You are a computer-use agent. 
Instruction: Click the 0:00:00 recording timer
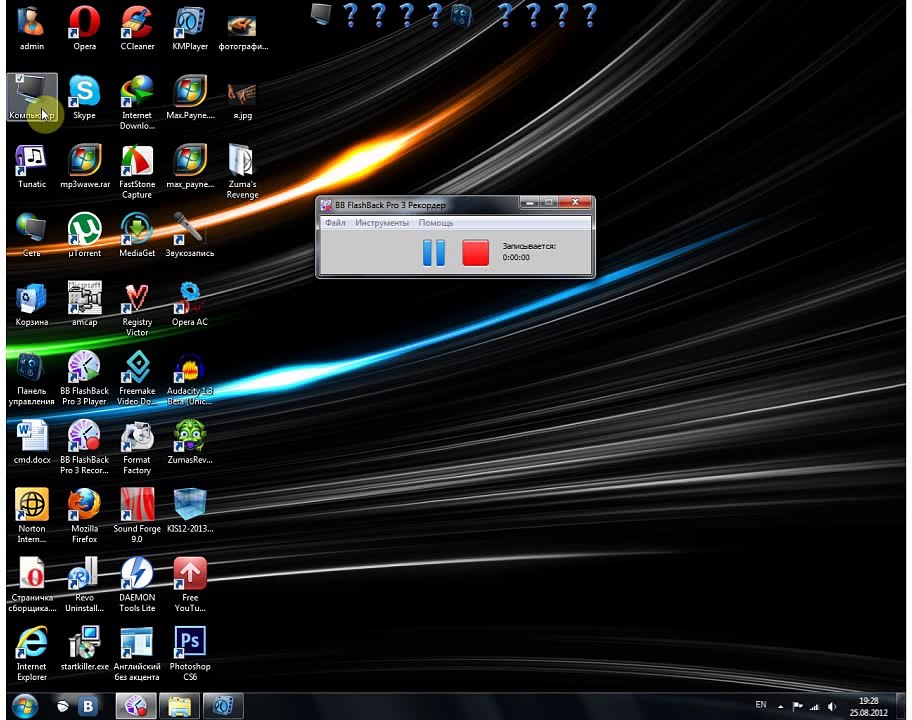[x=516, y=257]
